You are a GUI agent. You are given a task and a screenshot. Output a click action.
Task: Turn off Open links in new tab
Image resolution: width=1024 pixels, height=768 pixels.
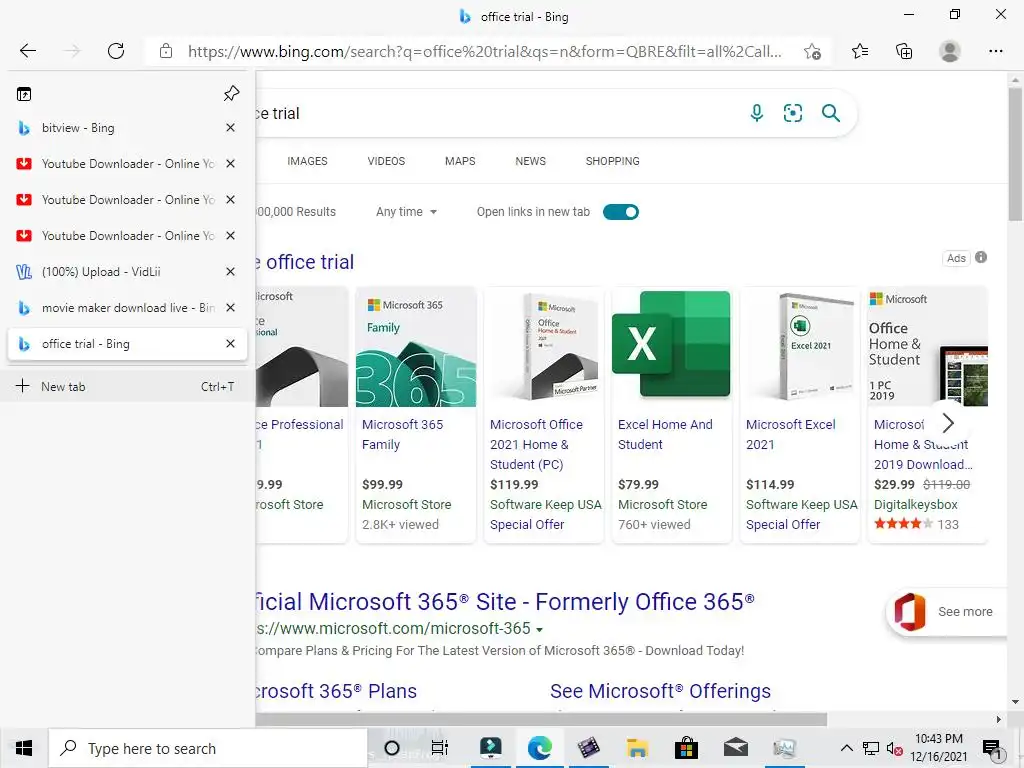pyautogui.click(x=620, y=212)
